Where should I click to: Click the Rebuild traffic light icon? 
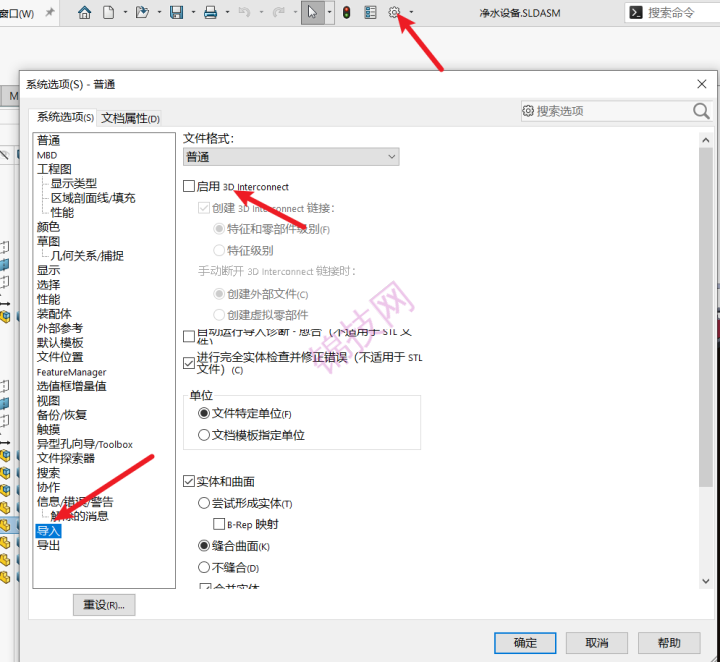(x=347, y=12)
